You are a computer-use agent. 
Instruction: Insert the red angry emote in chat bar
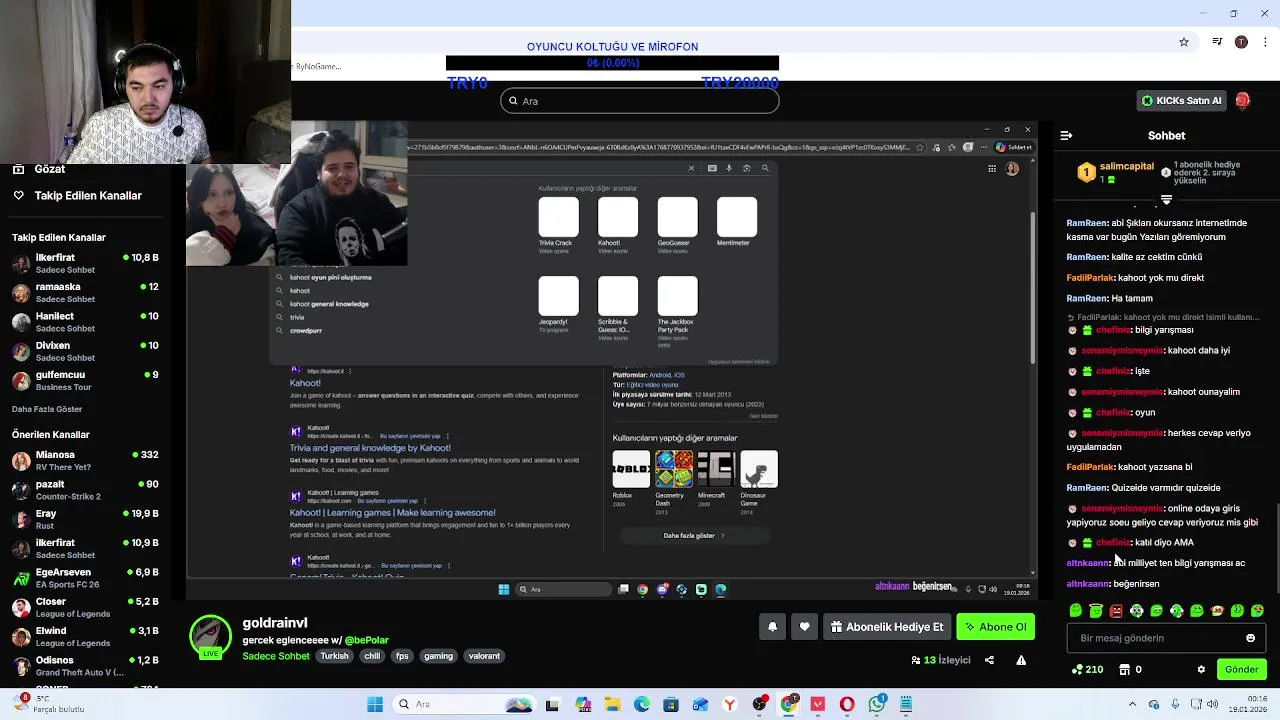1116,610
